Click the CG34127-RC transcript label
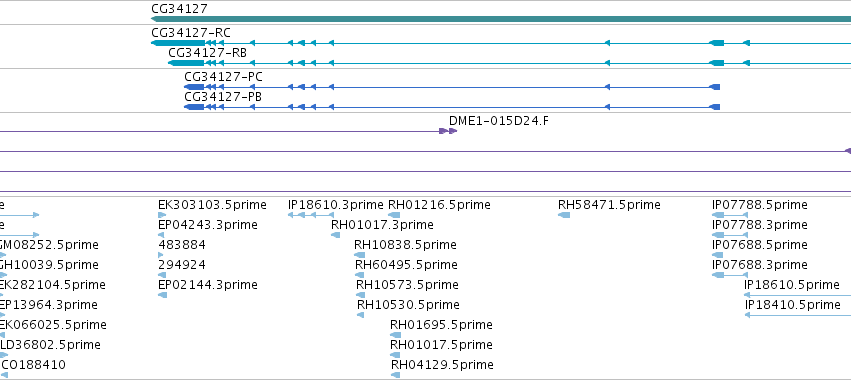The width and height of the screenshot is (851, 380). point(190,33)
